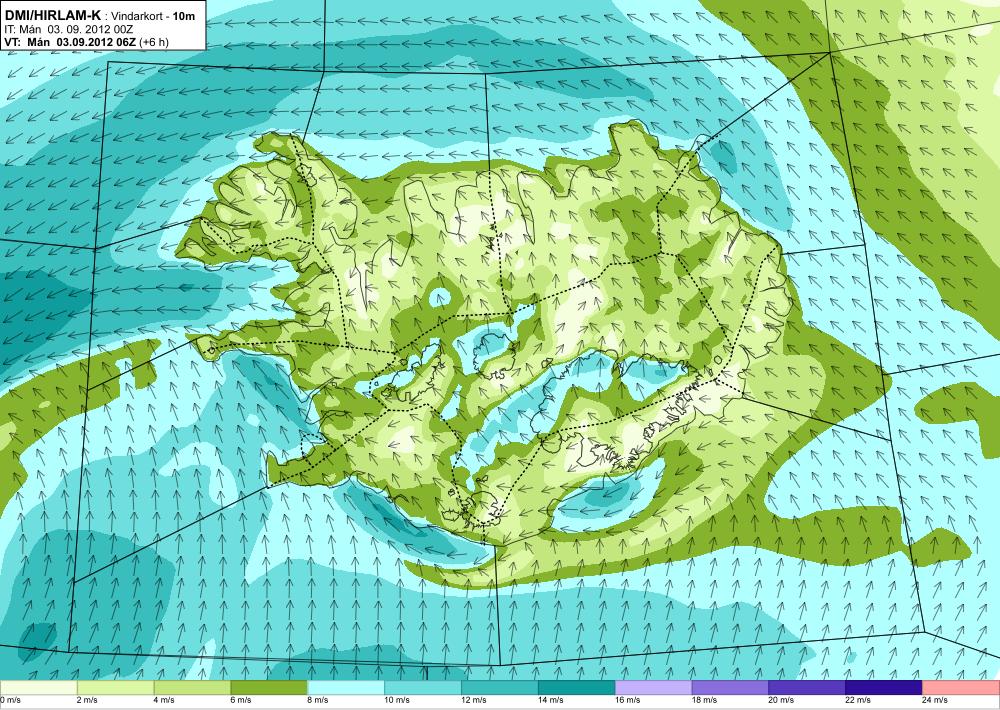Pick the legend swatch between 12 and 14 m/s
The width and height of the screenshot is (1000, 710).
click(x=499, y=688)
